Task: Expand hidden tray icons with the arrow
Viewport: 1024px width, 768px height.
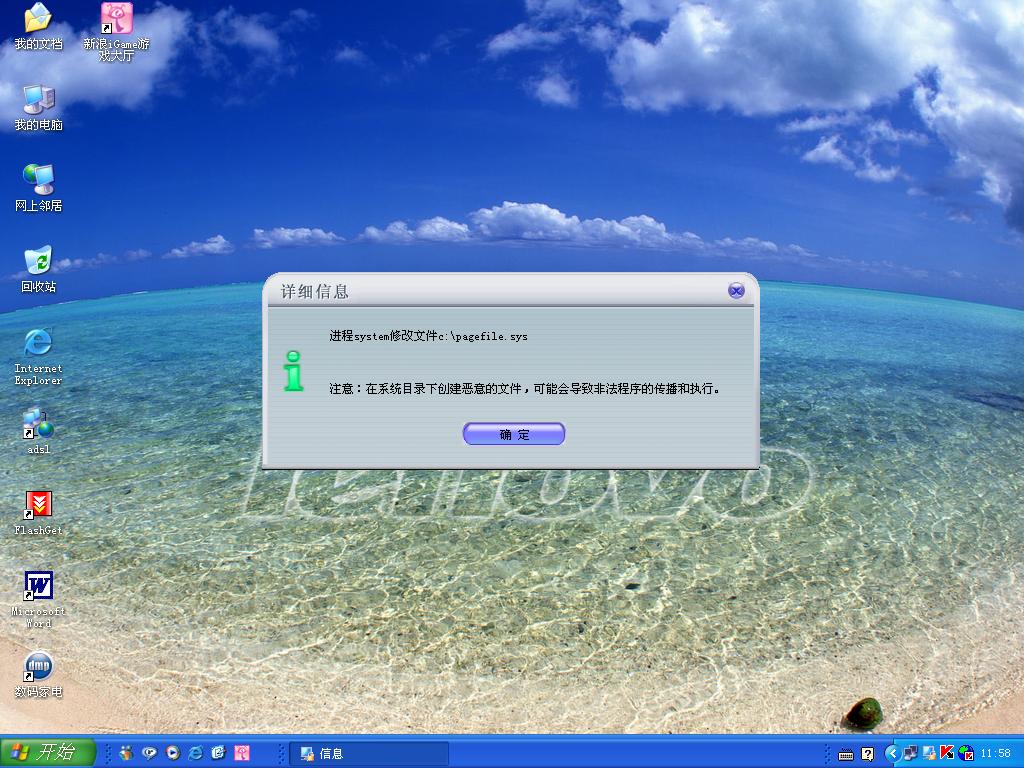Action: pos(892,754)
